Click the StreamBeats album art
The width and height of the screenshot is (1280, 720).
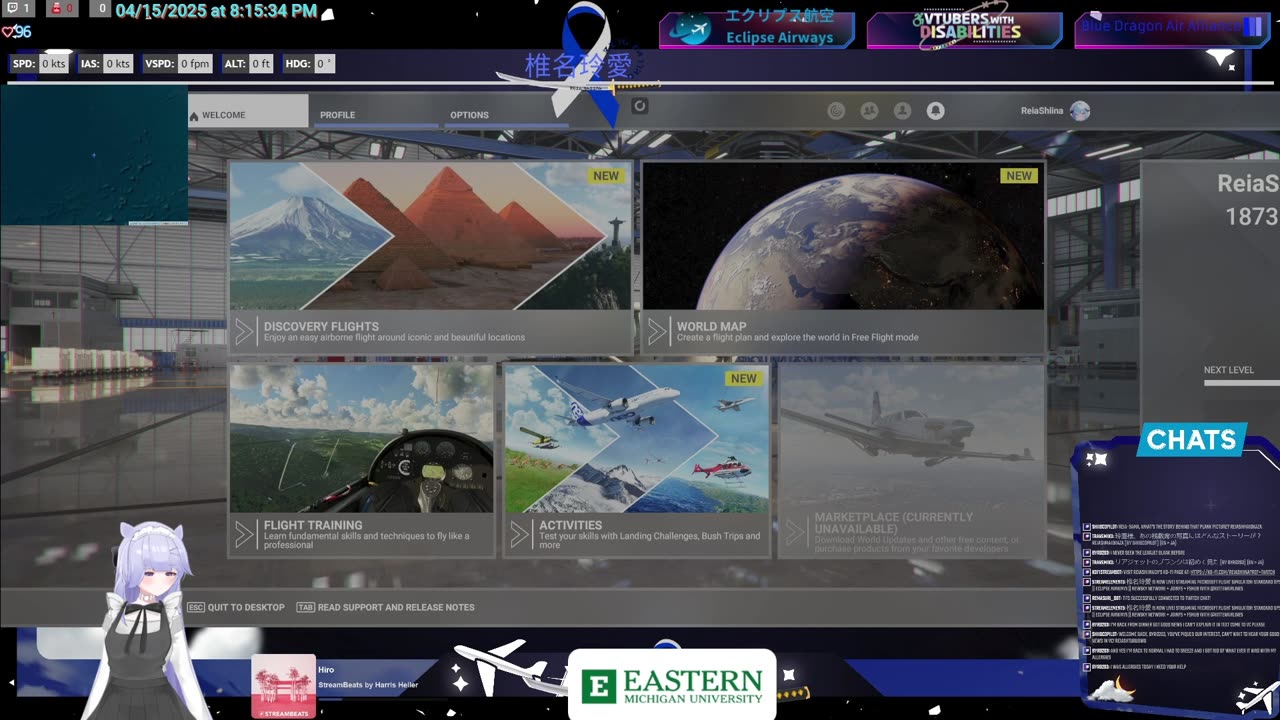283,686
